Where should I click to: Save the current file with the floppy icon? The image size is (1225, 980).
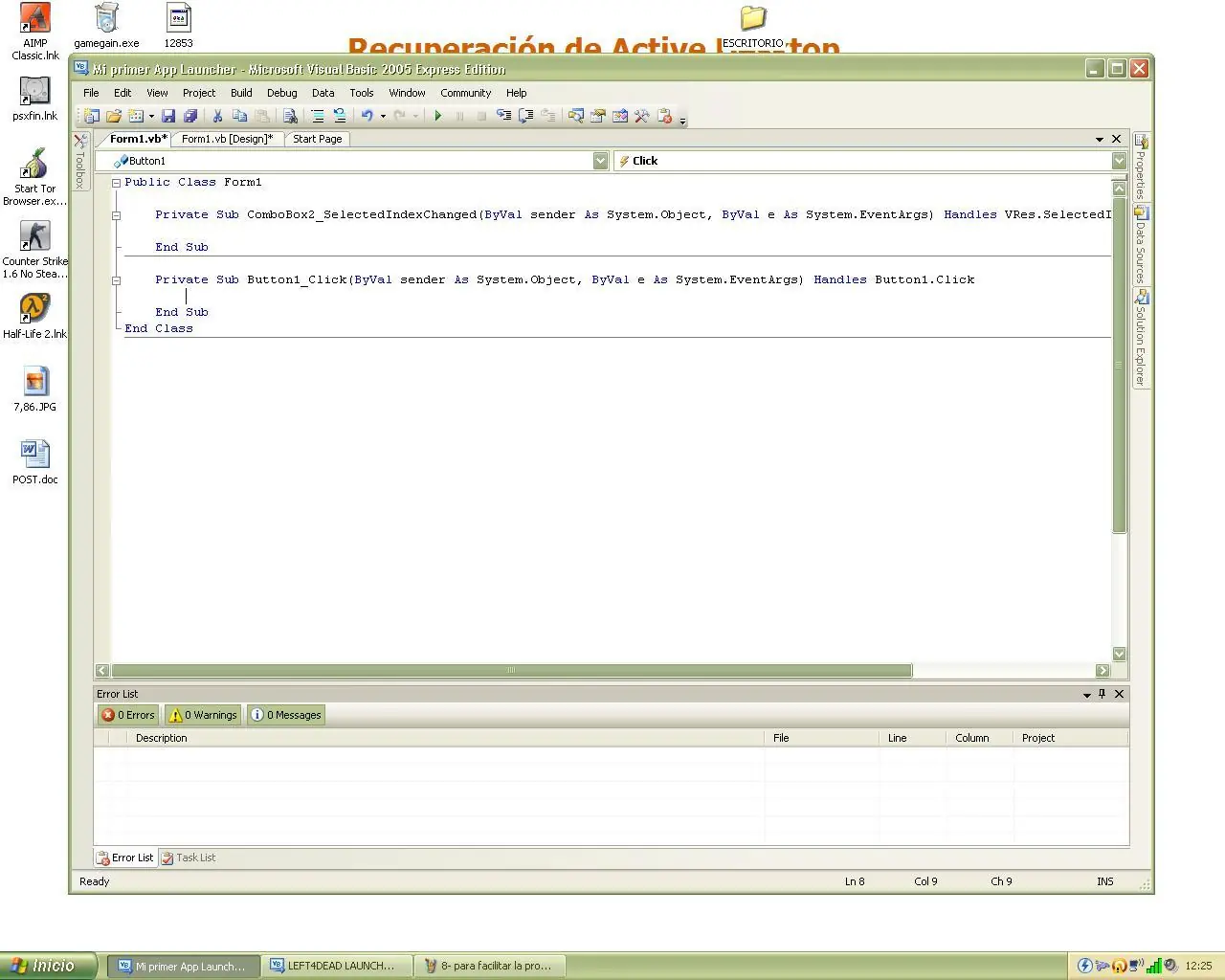coord(168,116)
